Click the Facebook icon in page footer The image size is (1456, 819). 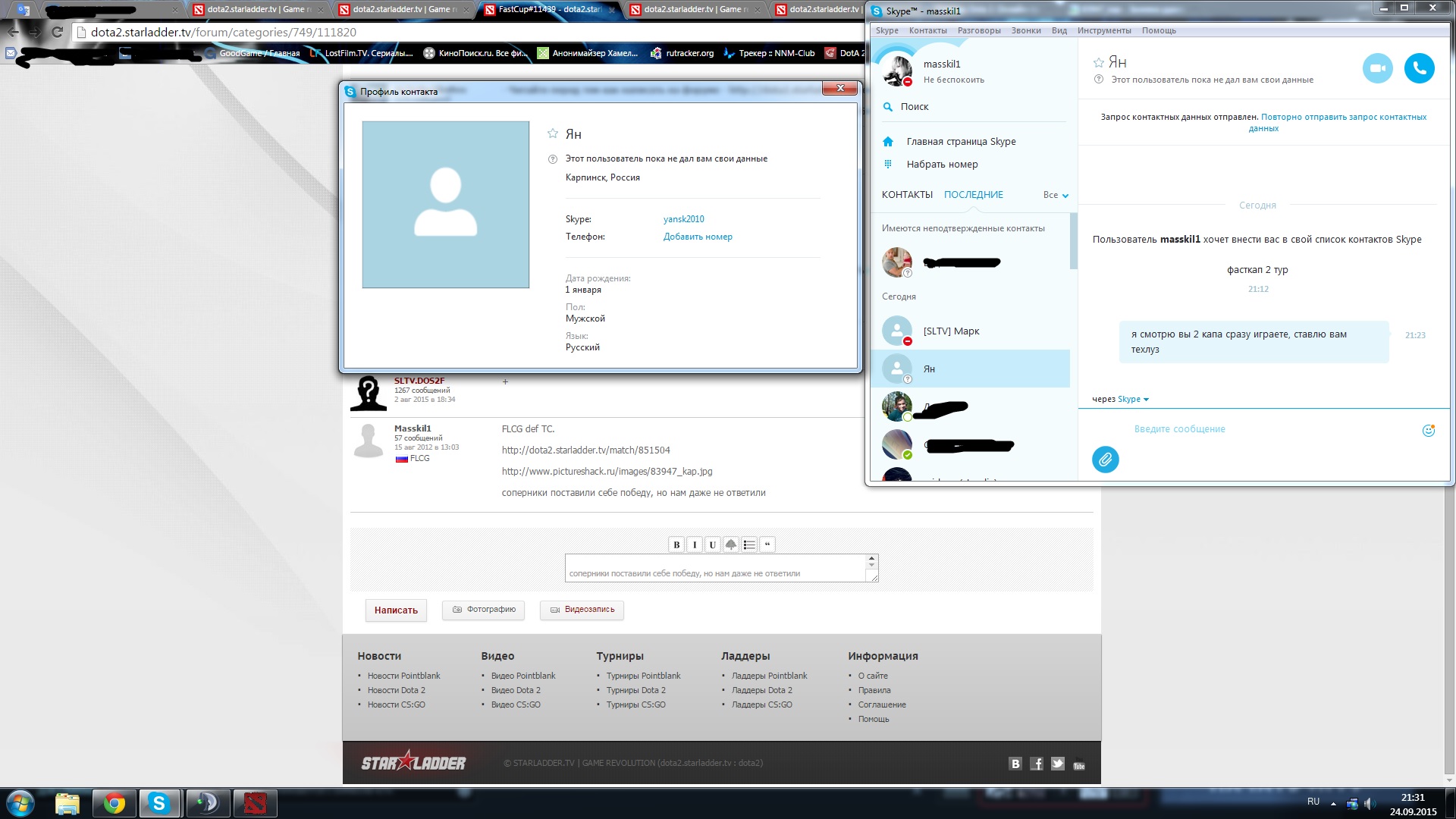coord(1037,764)
